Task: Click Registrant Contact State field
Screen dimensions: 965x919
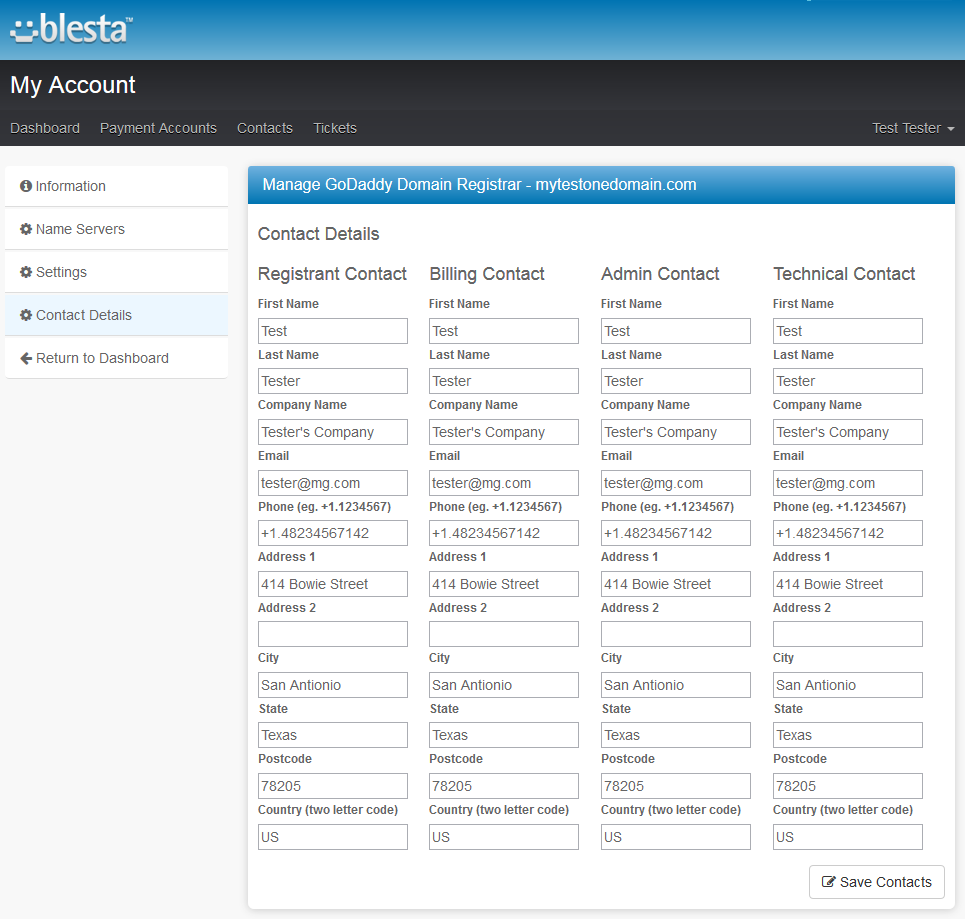Action: (x=333, y=735)
